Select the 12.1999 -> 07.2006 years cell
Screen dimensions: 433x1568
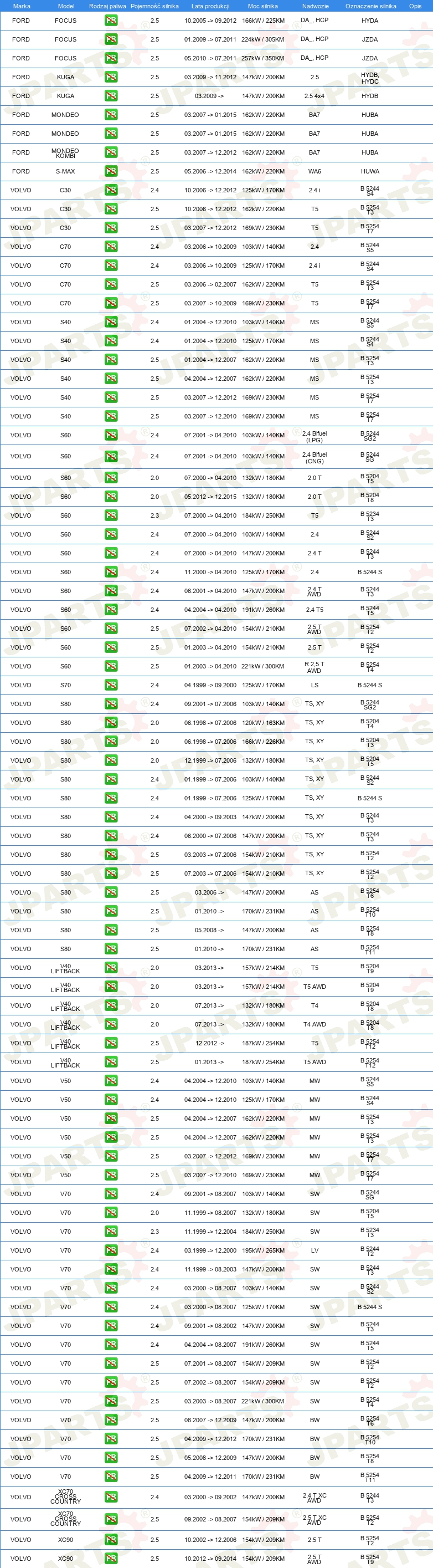pyautogui.click(x=210, y=761)
